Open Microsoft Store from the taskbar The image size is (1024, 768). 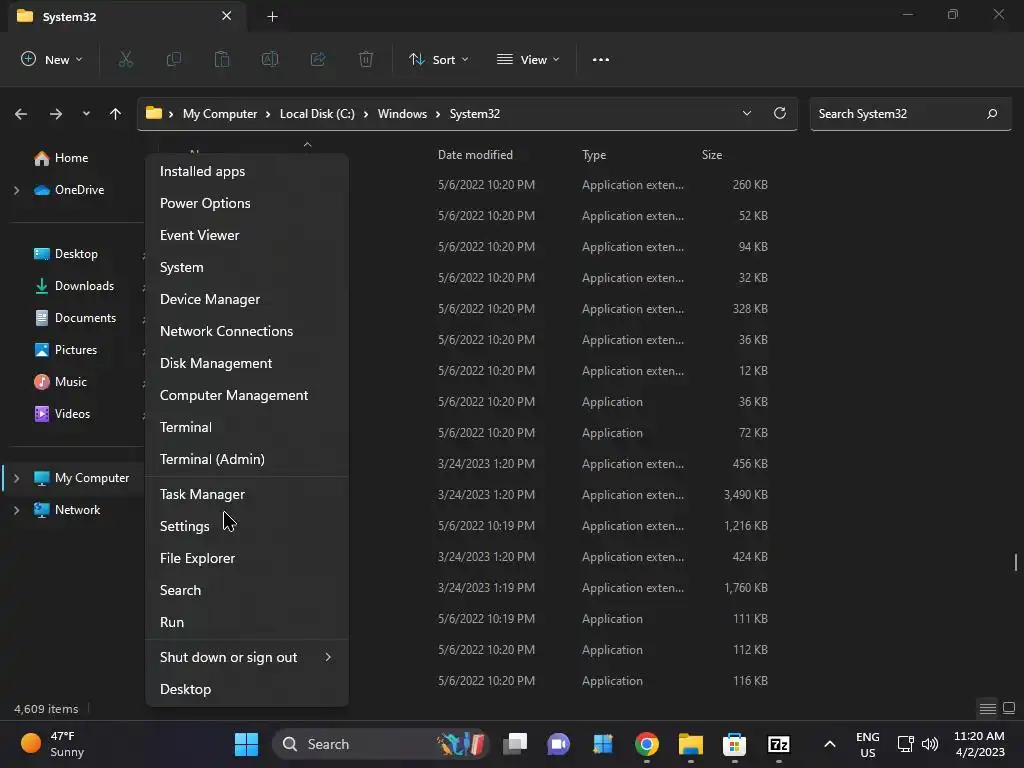[x=734, y=744]
